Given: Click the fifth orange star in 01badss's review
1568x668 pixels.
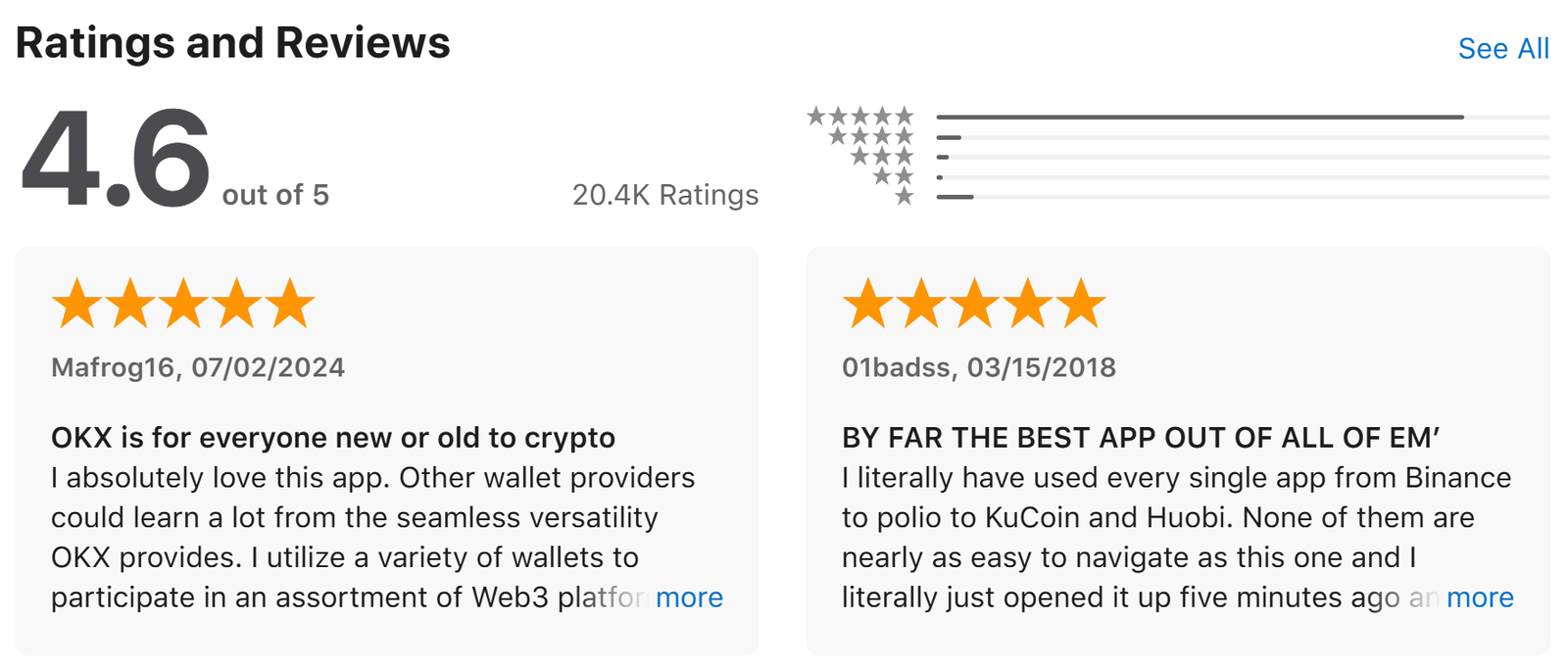Looking at the screenshot, I should [x=1082, y=302].
